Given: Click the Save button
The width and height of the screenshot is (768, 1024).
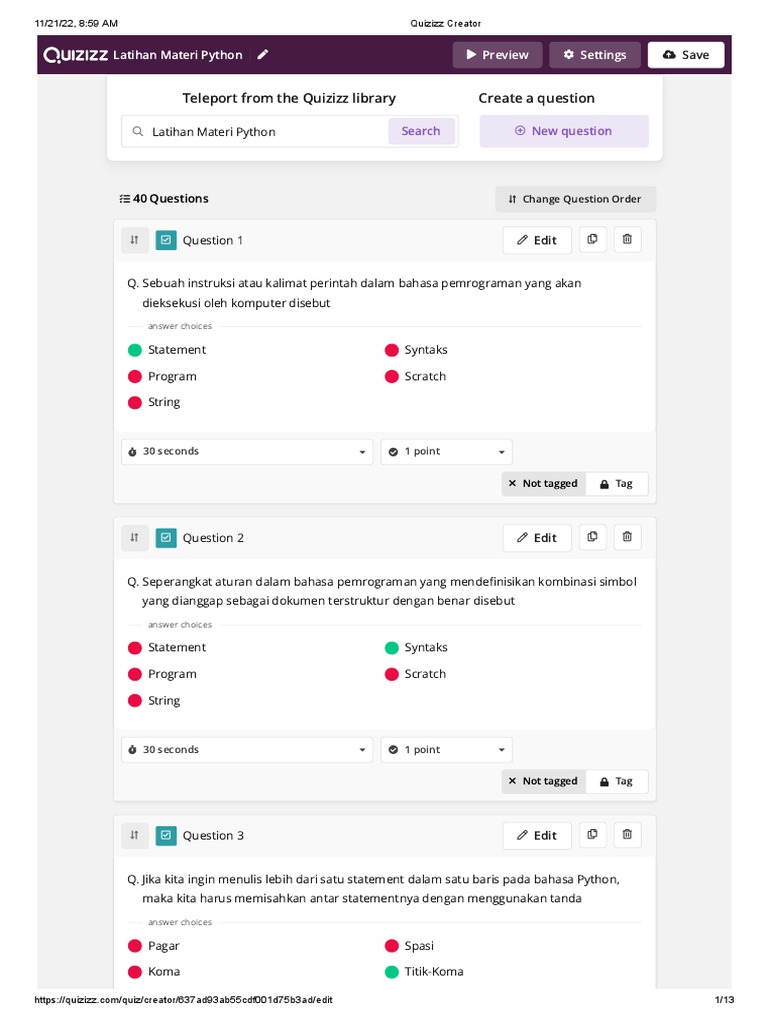Looking at the screenshot, I should click(x=686, y=55).
